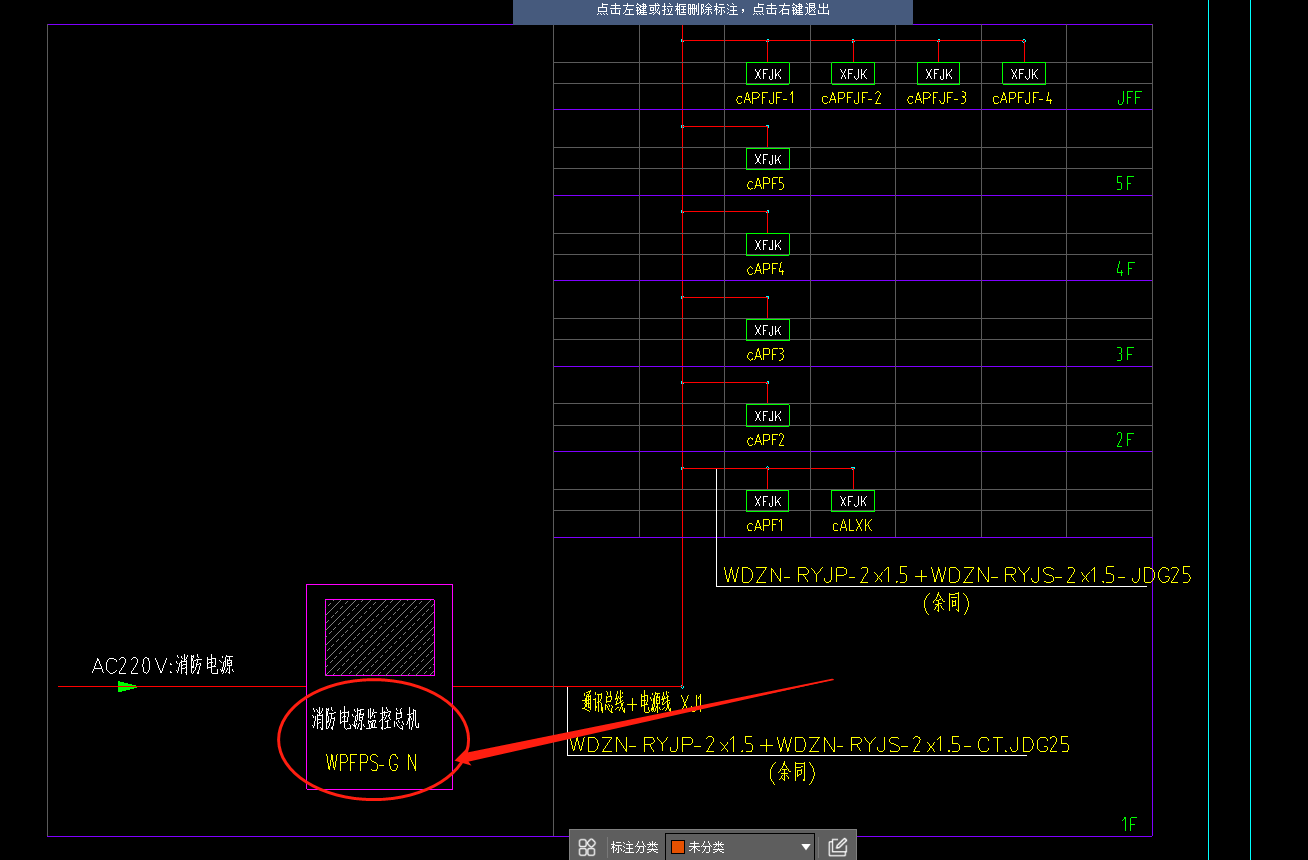The image size is (1308, 860).
Task: Click the cAPF5 label
Action: pyautogui.click(x=766, y=184)
